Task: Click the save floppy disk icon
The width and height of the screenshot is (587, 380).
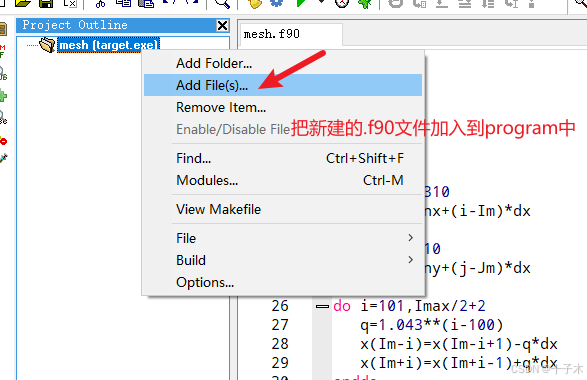Action: [x=46, y=4]
